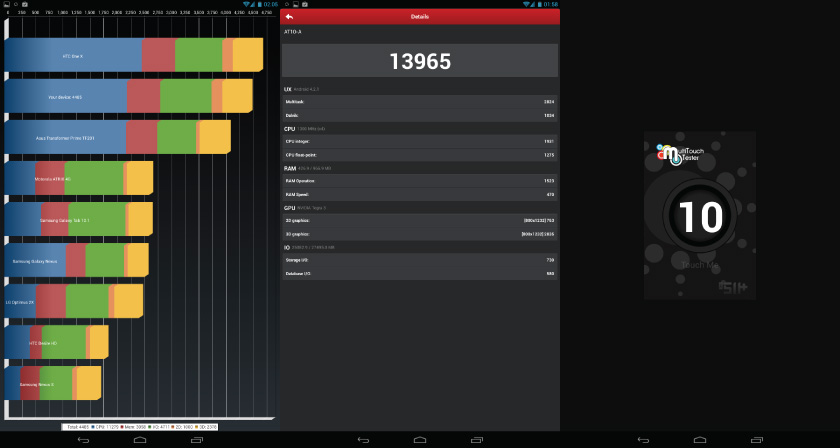
Task: Tap the RAM Speed row
Action: point(420,195)
